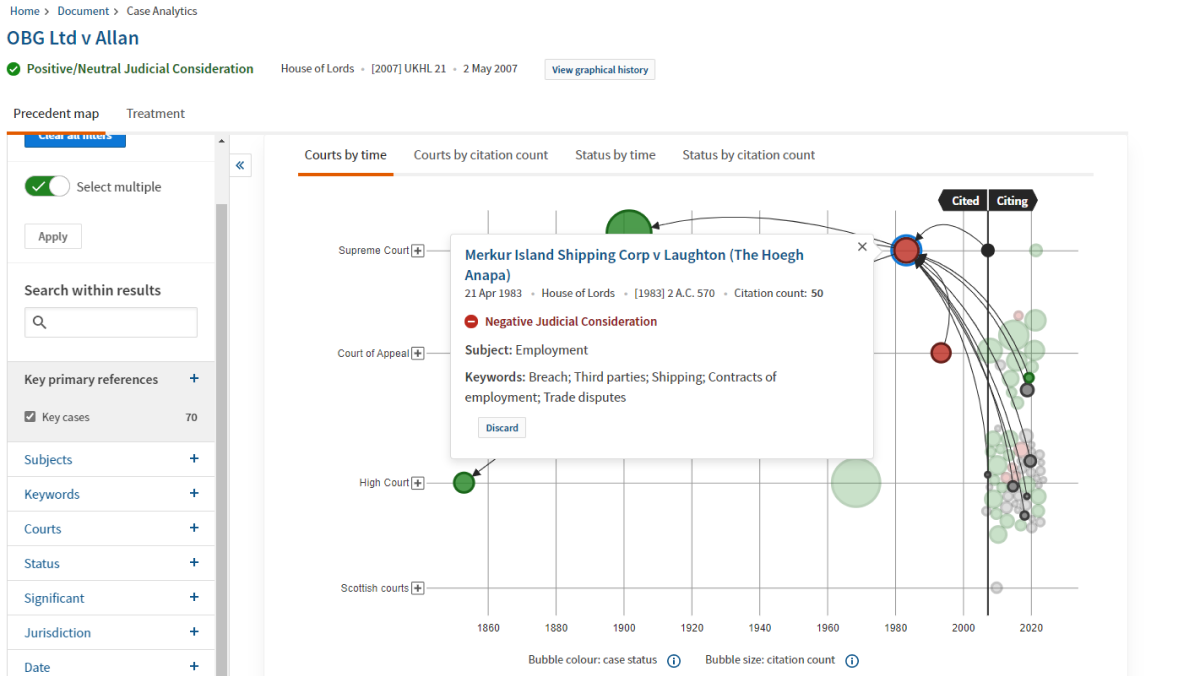Expand the Scottish courts axis row
This screenshot has width=1200, height=676.
coord(417,587)
